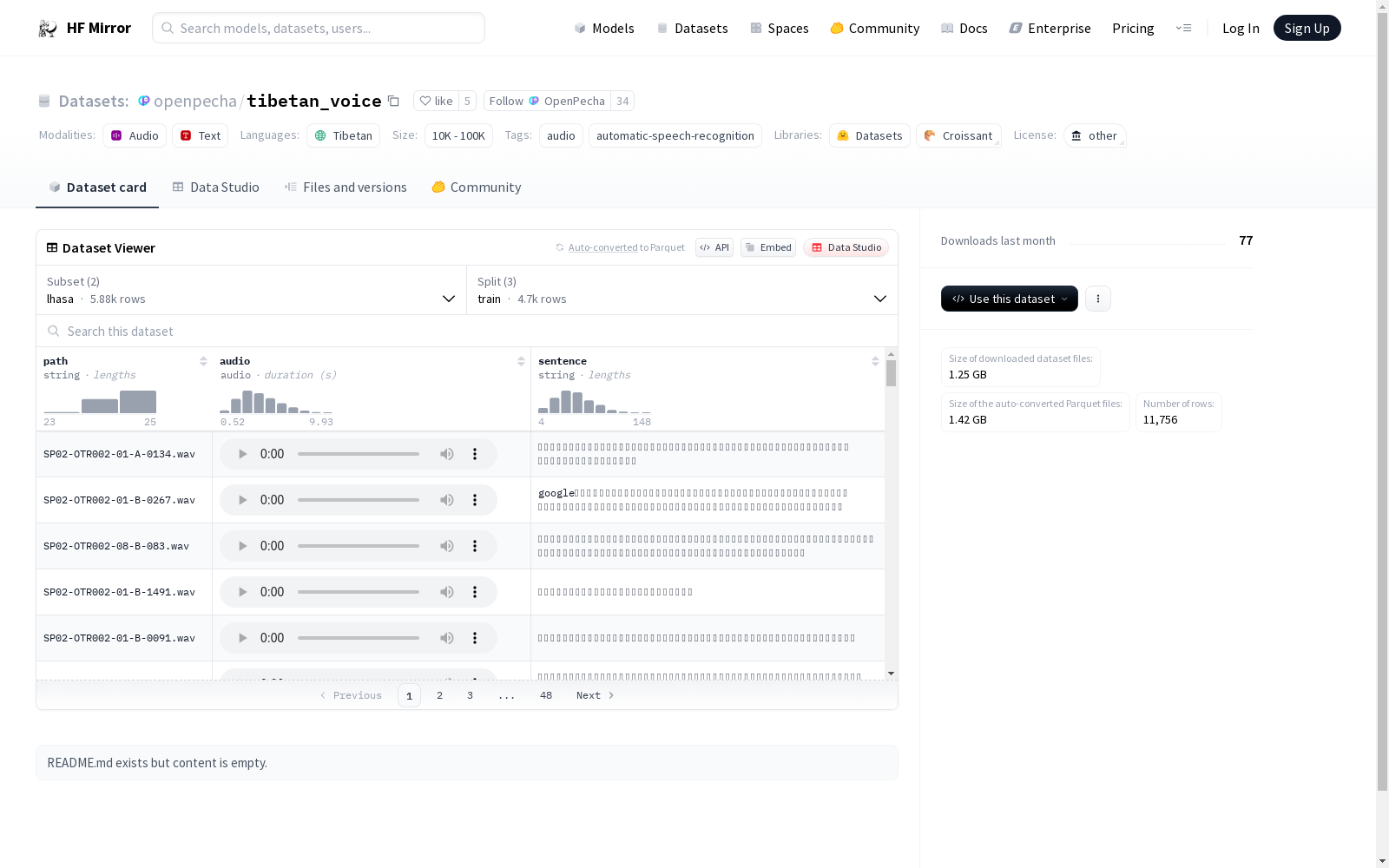Select the Tibetan language tag

pyautogui.click(x=343, y=135)
